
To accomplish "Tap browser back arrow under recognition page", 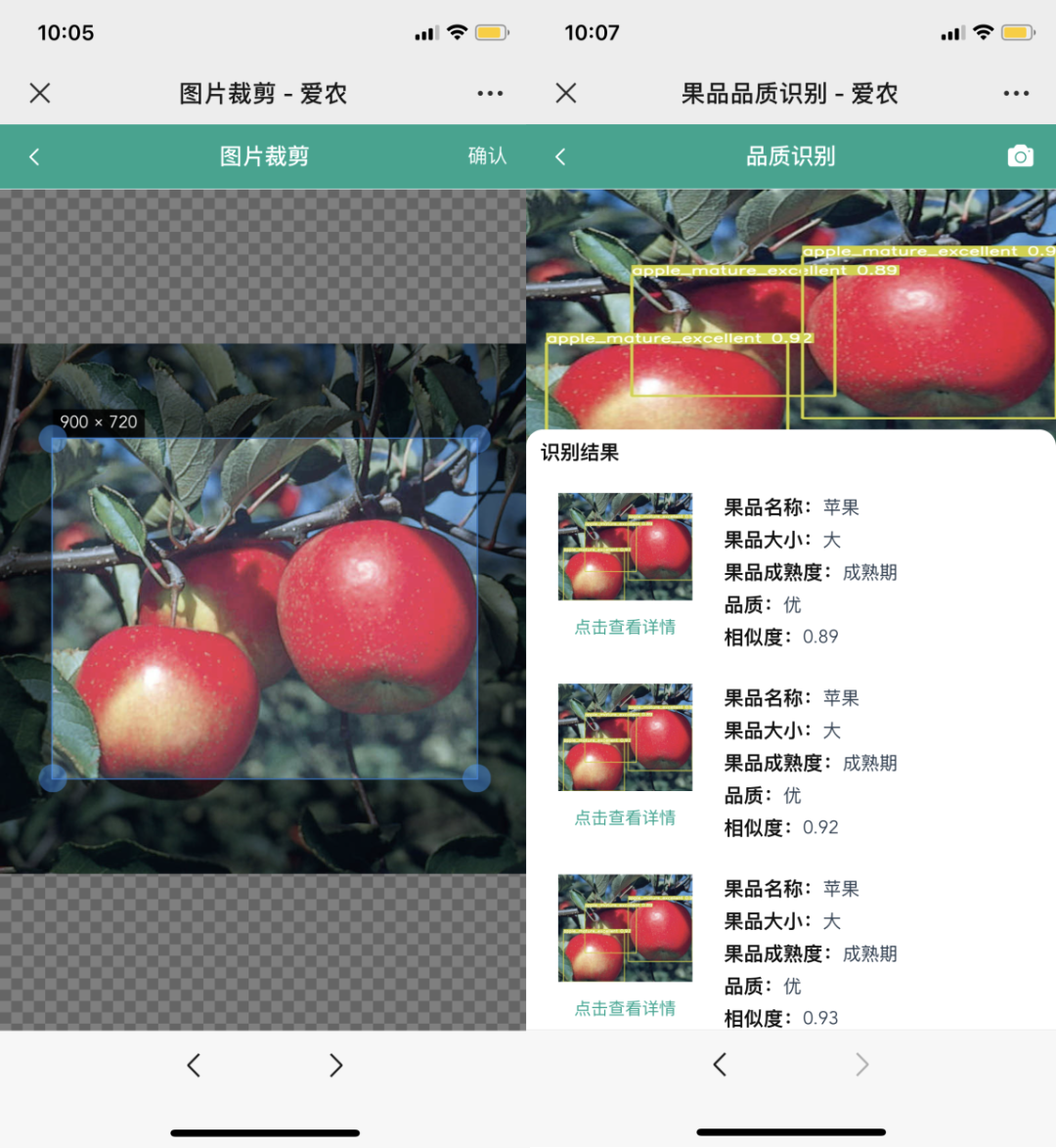I will pos(720,1065).
